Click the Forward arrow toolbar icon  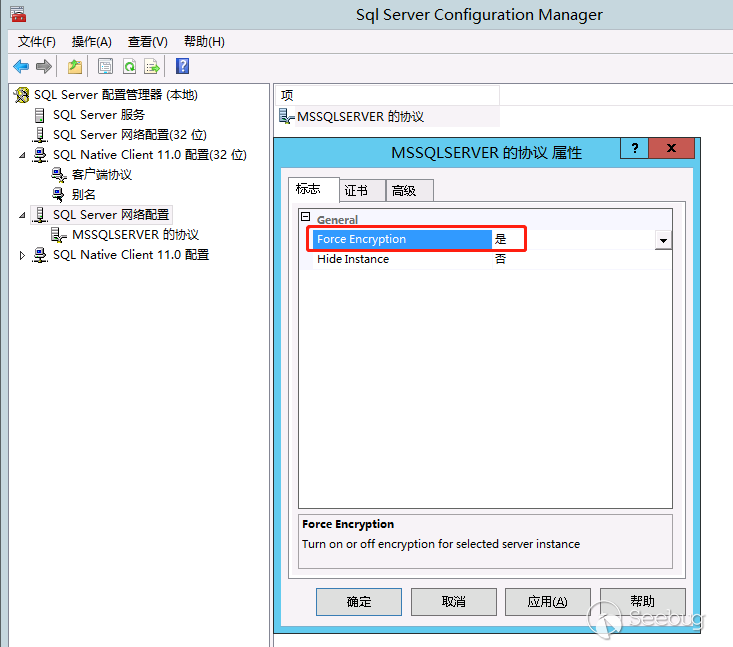click(x=43, y=66)
